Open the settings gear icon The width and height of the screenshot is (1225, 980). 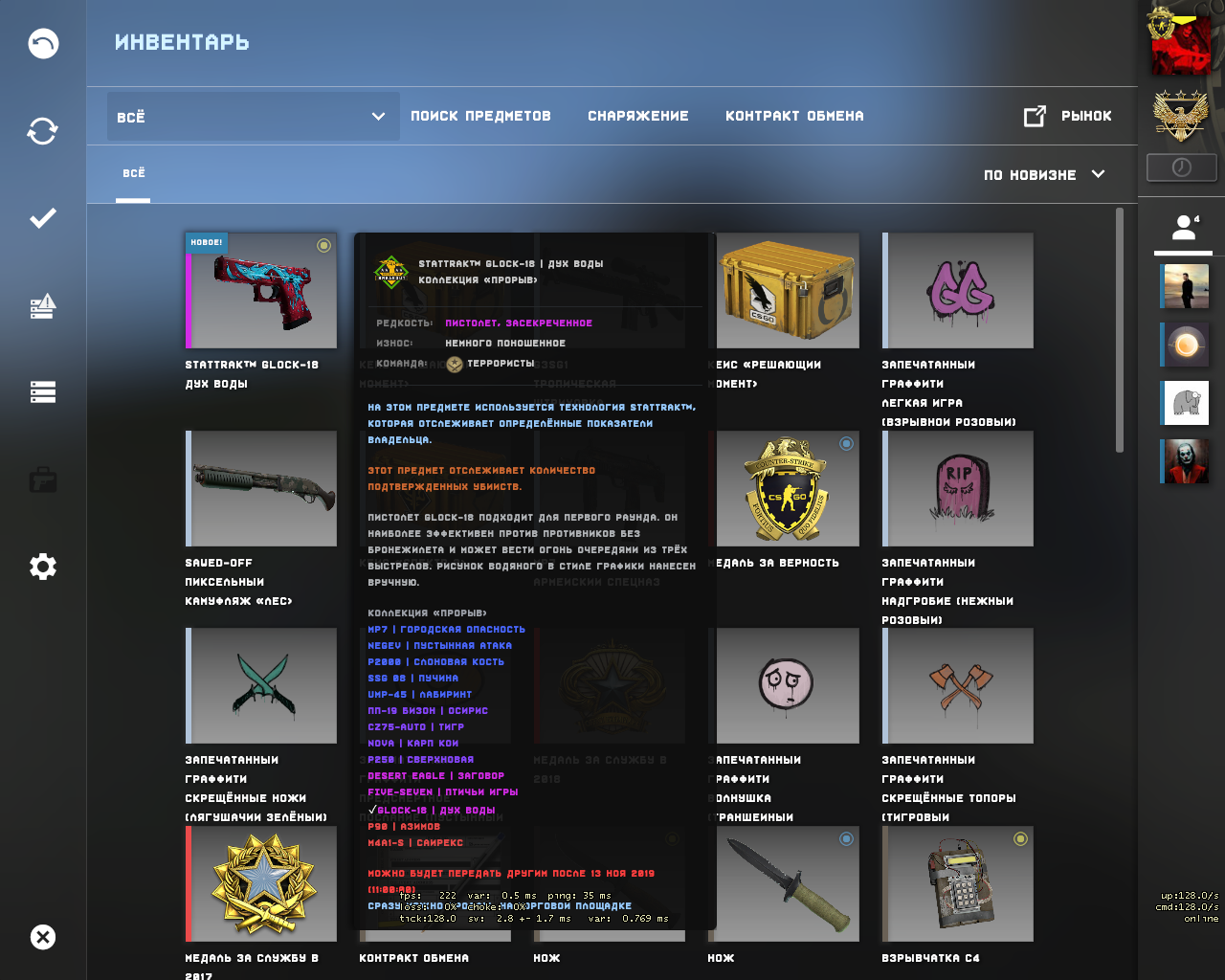[x=43, y=567]
